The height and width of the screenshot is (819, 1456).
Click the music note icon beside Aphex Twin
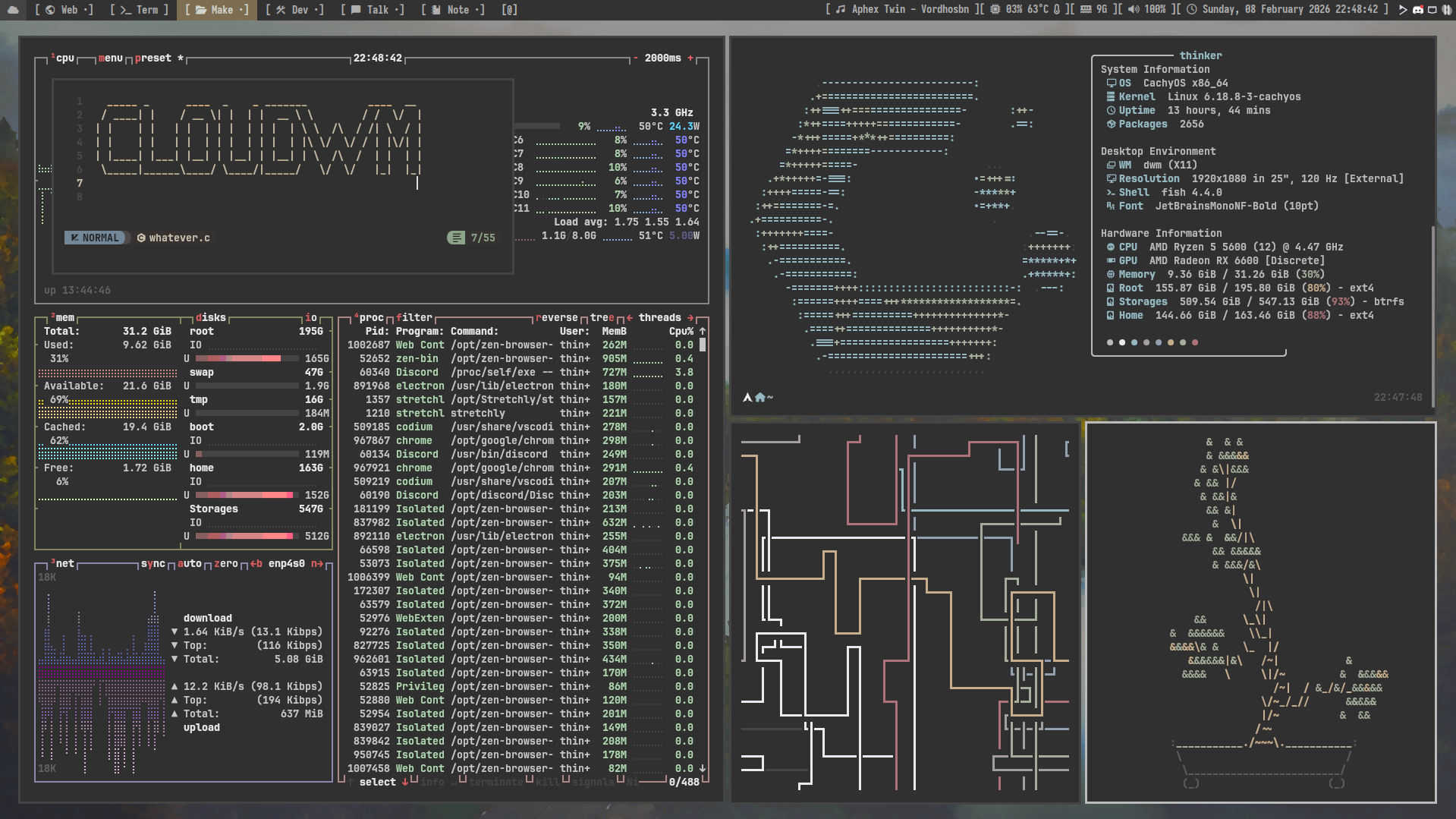(x=840, y=10)
